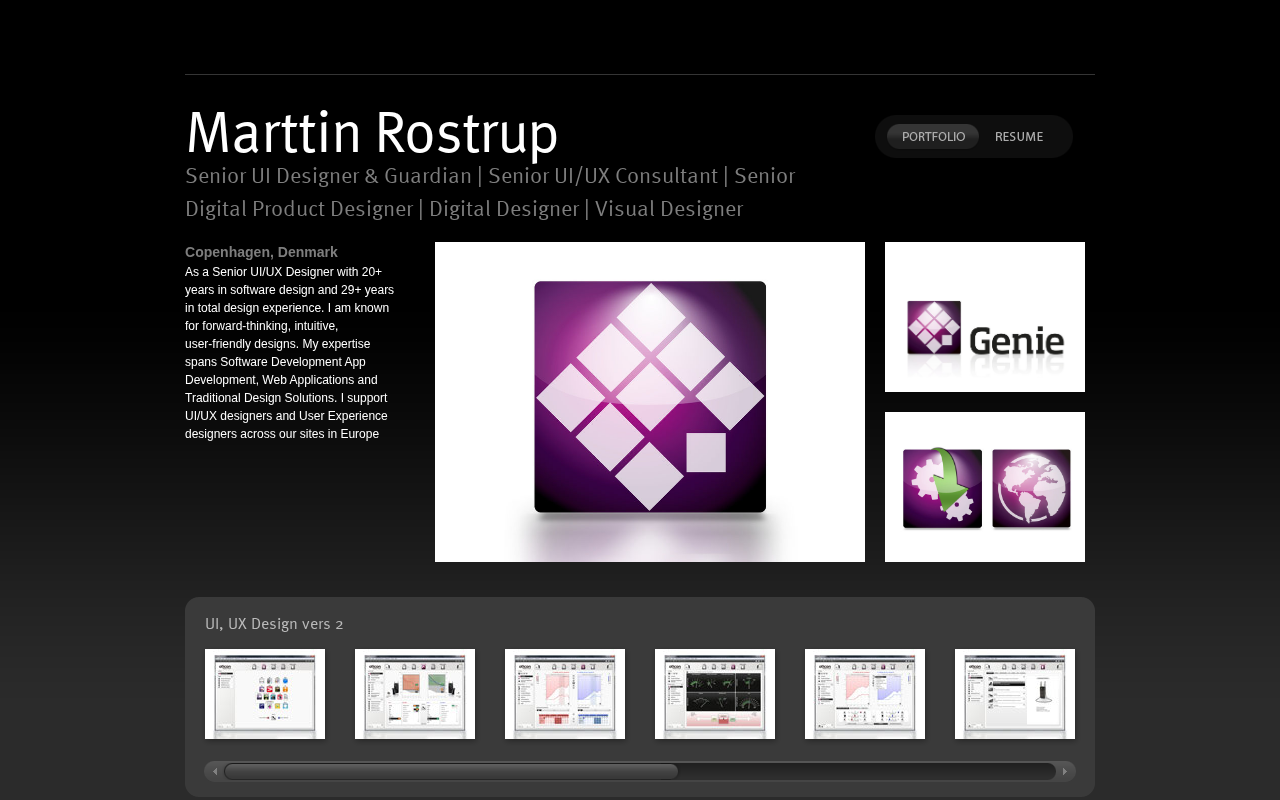Screen dimensions: 1280x800
Task: Click the gallery scrollbar left arrow
Action: (214, 771)
